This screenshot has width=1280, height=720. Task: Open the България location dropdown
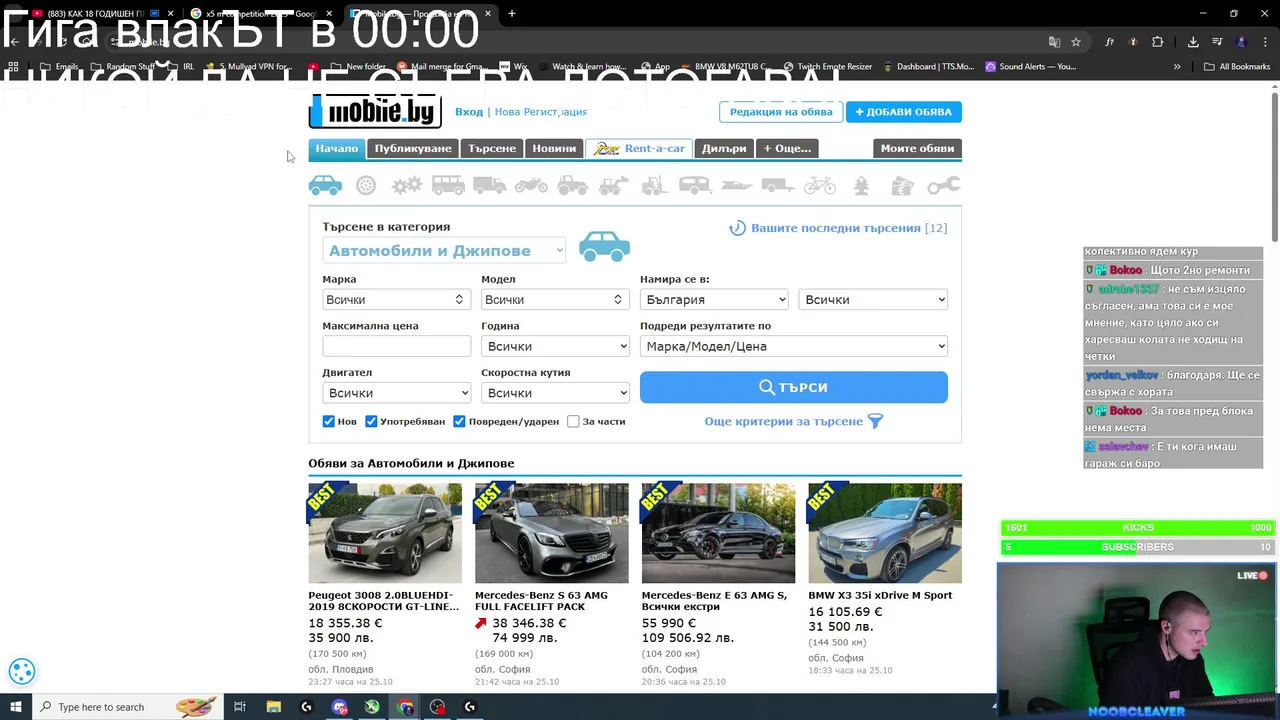pos(714,299)
